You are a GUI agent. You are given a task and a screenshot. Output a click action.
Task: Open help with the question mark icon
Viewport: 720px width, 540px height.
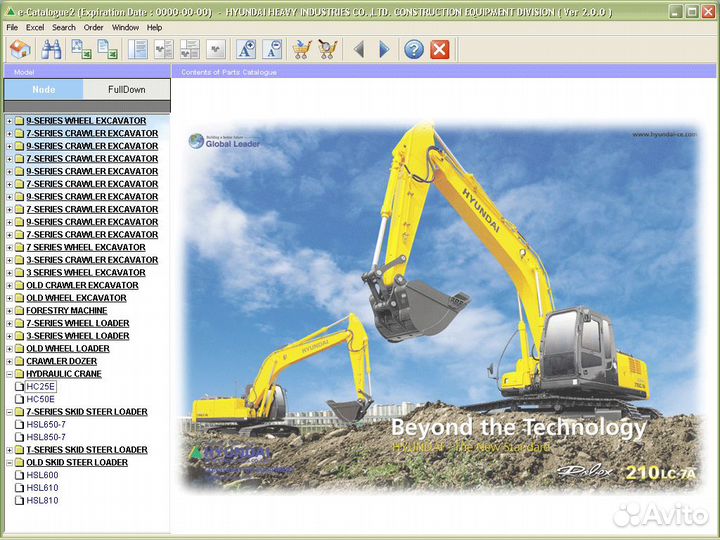pyautogui.click(x=414, y=49)
